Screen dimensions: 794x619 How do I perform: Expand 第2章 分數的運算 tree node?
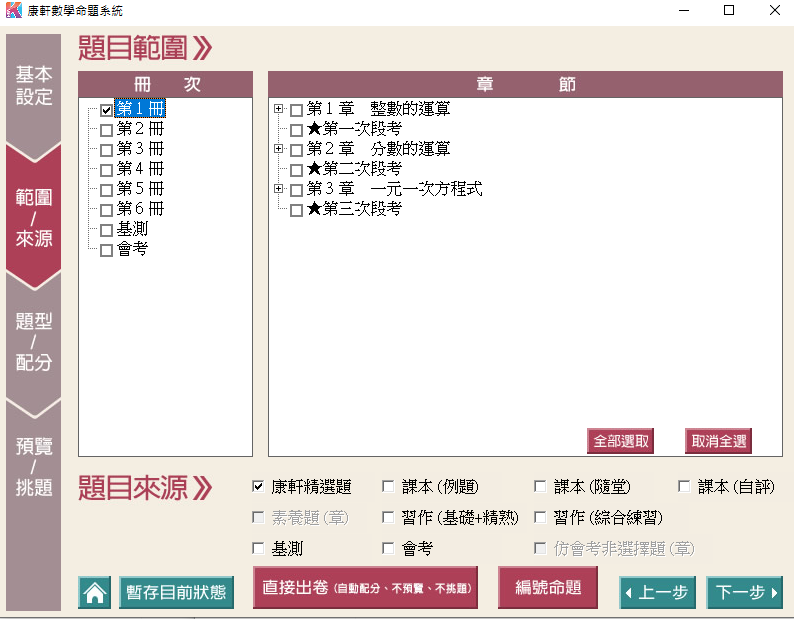[279, 149]
